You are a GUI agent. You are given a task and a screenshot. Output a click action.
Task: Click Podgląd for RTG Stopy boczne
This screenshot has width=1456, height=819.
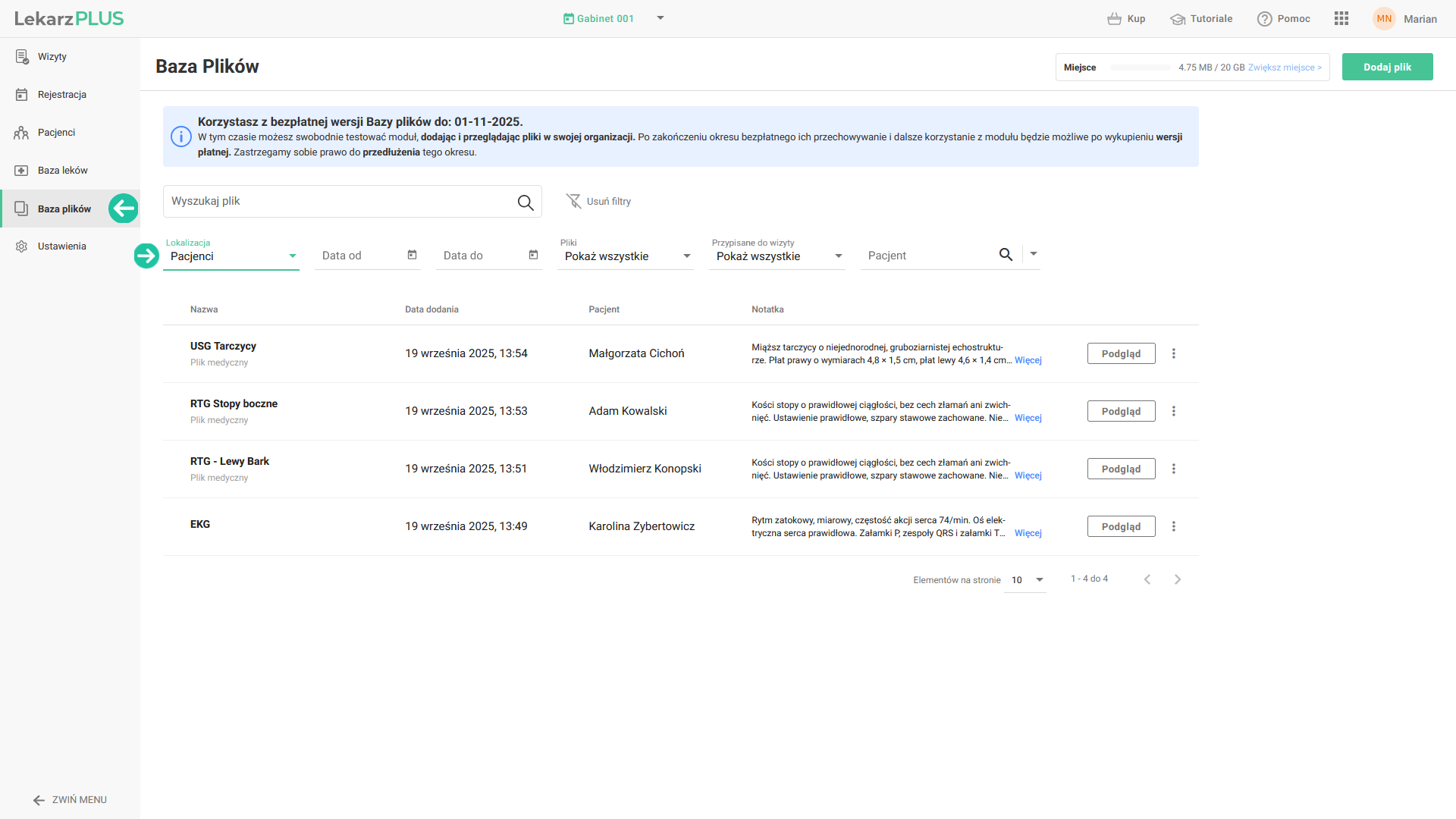(x=1120, y=411)
